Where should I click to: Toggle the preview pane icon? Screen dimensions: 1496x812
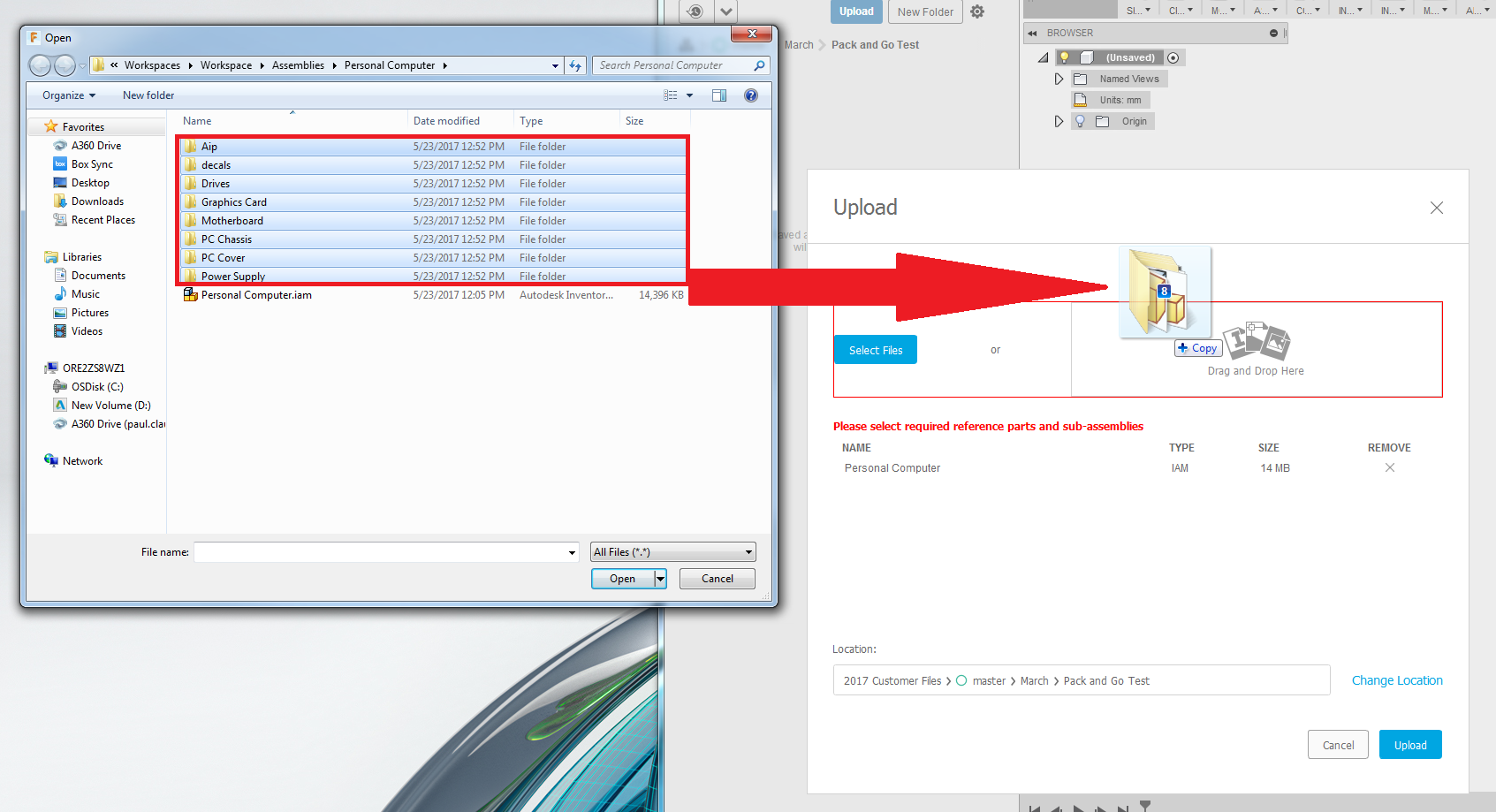coord(719,95)
